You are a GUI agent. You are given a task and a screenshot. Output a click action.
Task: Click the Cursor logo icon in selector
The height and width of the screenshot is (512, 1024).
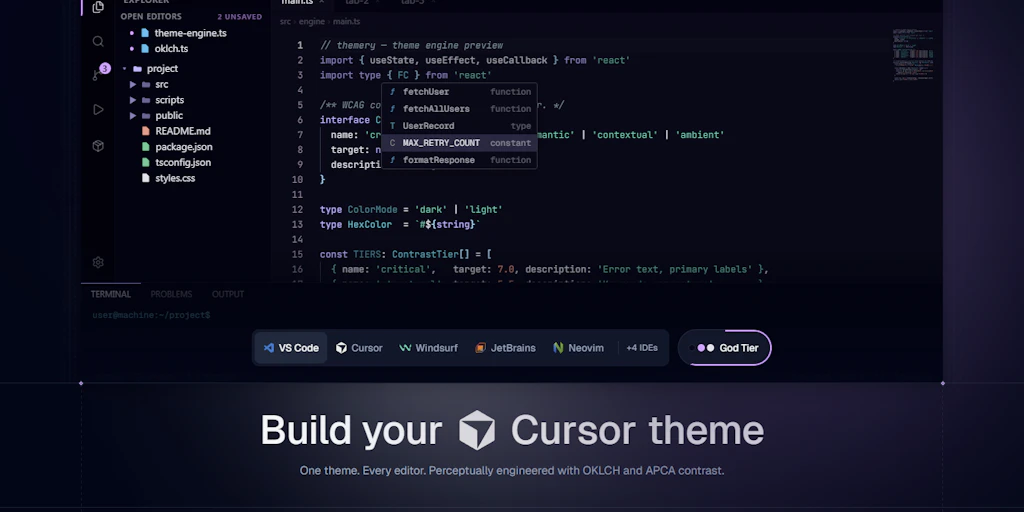[x=341, y=348]
